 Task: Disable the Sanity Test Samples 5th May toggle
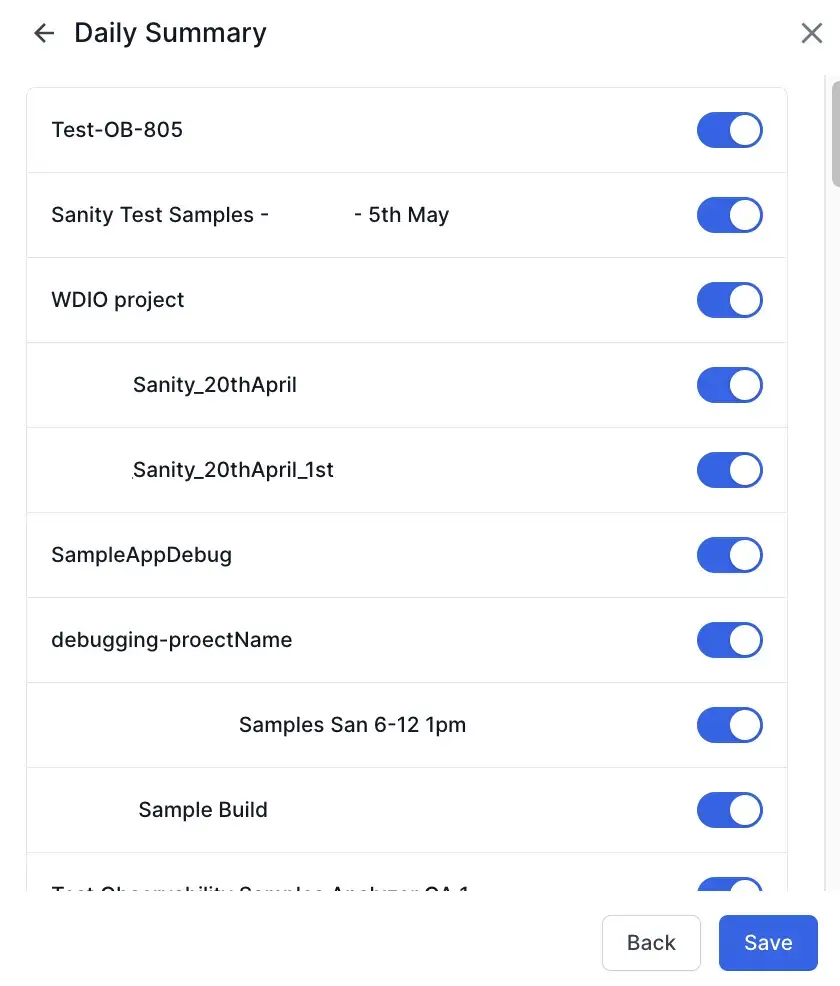tap(729, 215)
